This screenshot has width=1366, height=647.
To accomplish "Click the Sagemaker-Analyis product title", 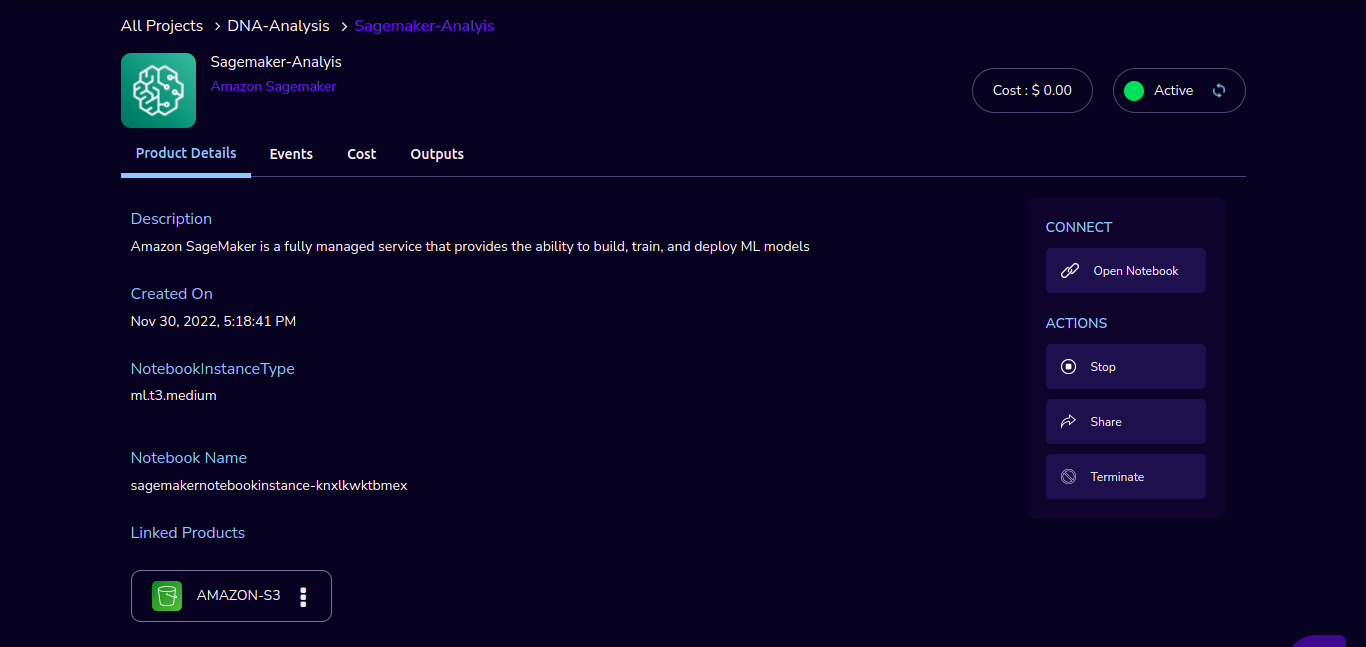I will pyautogui.click(x=276, y=62).
